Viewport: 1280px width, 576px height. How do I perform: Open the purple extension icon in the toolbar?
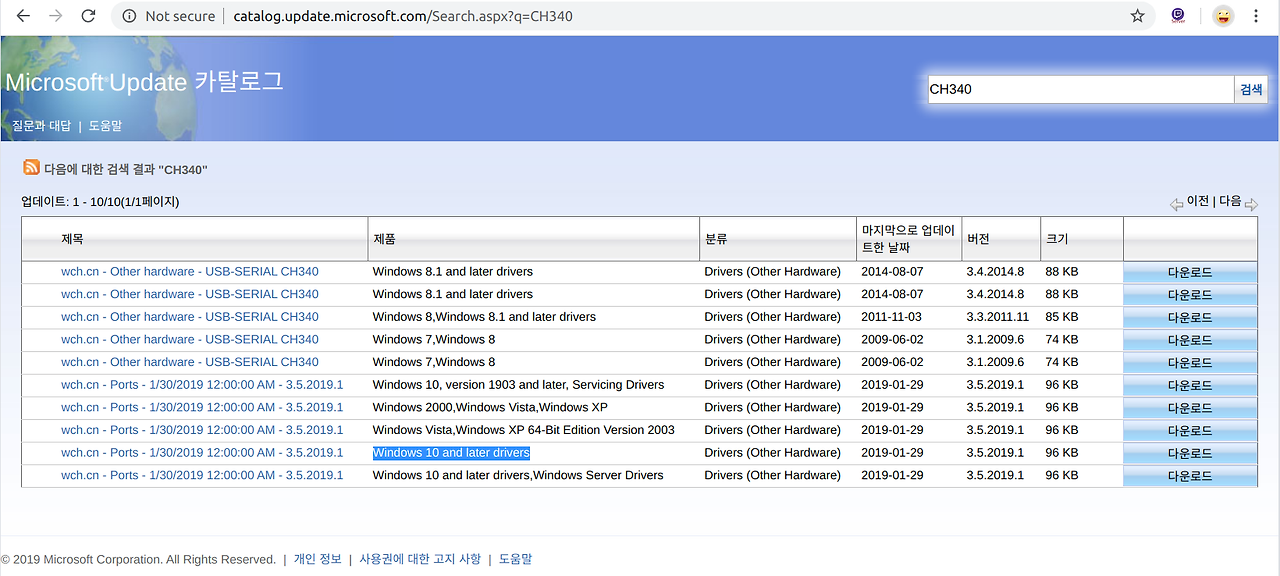coord(1178,16)
